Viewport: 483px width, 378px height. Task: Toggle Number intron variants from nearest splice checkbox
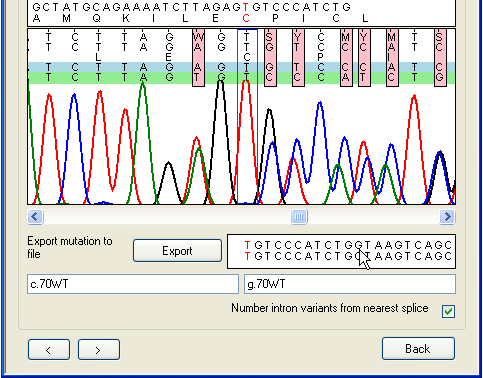pos(448,311)
